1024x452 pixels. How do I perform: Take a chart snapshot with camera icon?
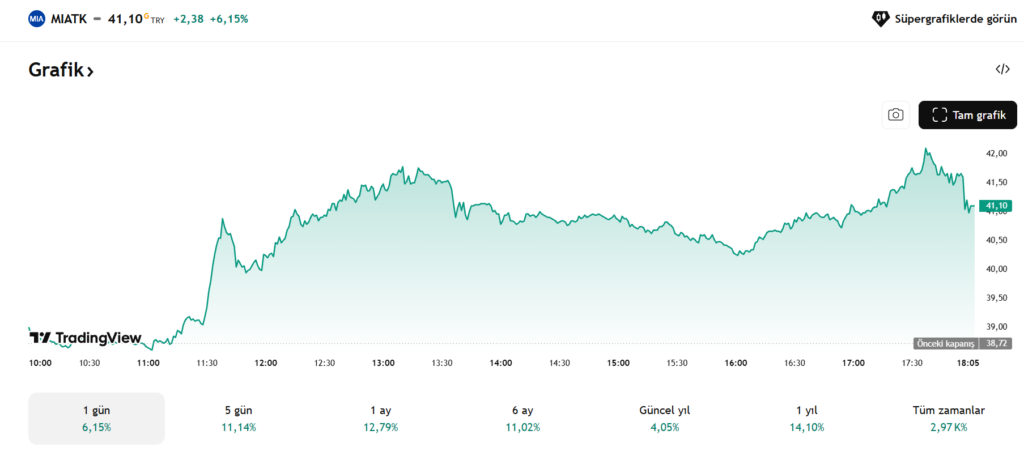[895, 115]
